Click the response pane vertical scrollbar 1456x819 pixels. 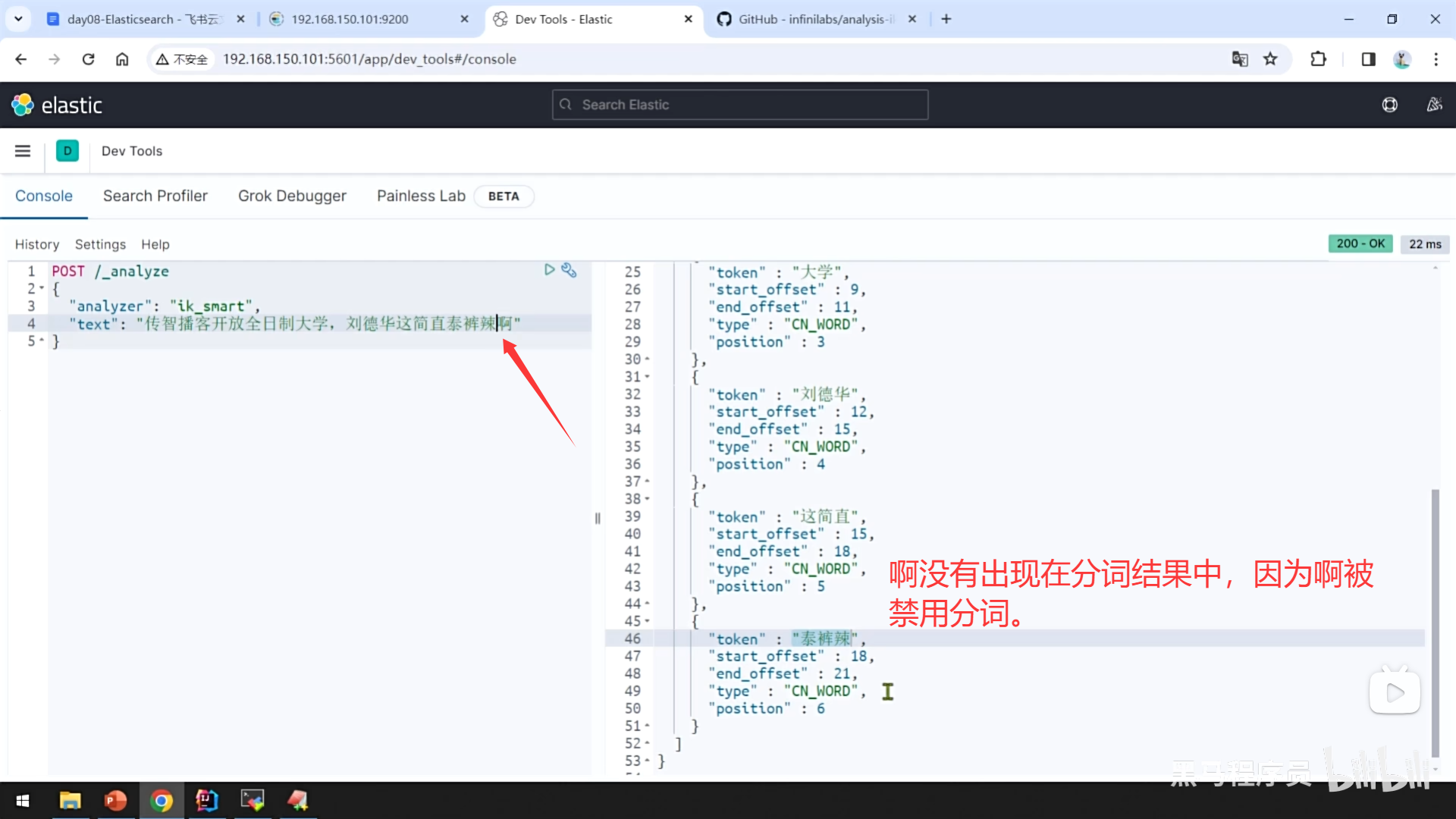(1434, 622)
